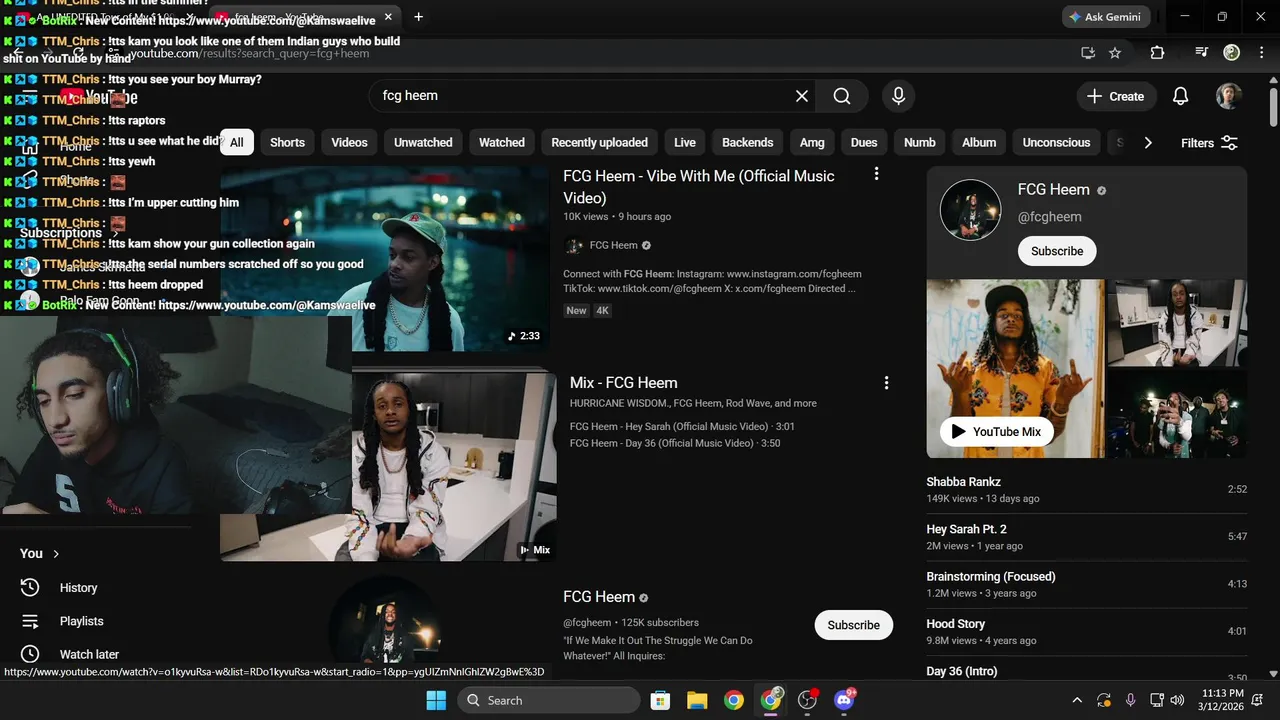Open Hood Story in side list
1280x720 pixels.
coord(955,624)
